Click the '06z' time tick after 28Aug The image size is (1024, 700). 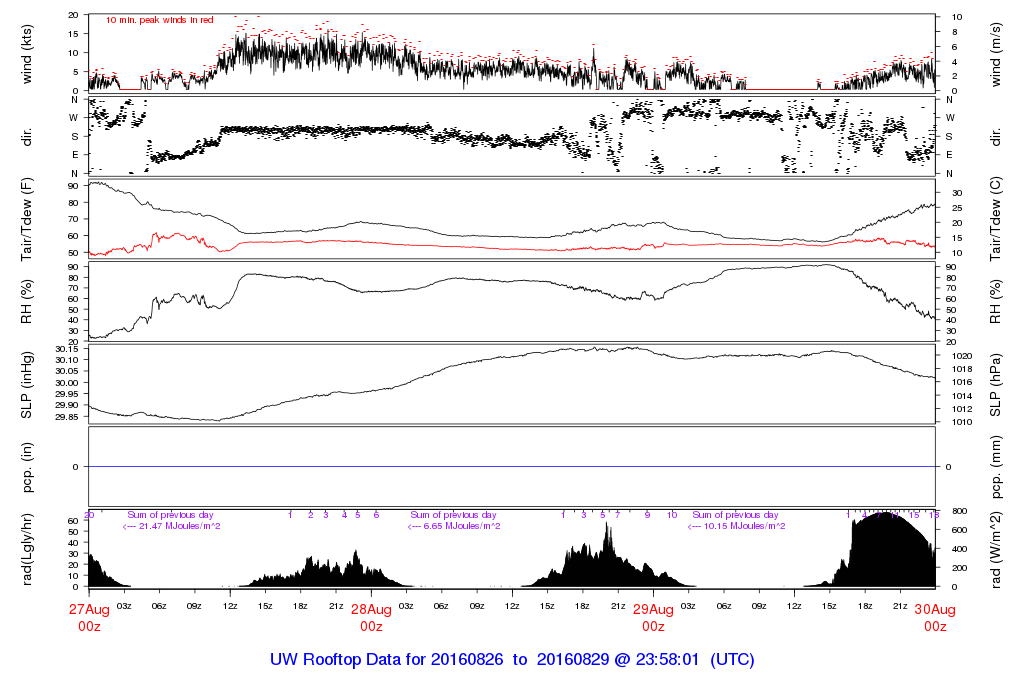tap(441, 606)
